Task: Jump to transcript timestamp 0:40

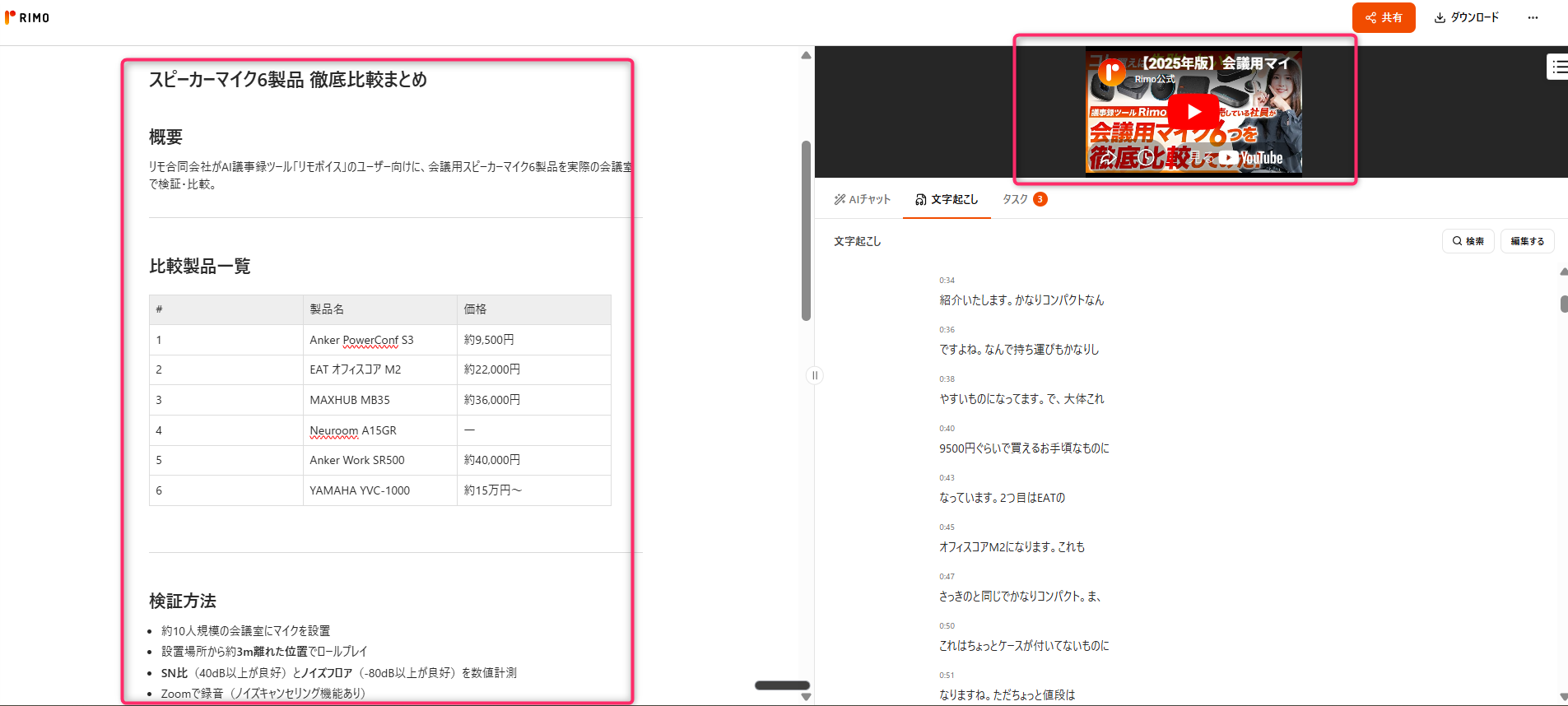Action: coord(947,429)
